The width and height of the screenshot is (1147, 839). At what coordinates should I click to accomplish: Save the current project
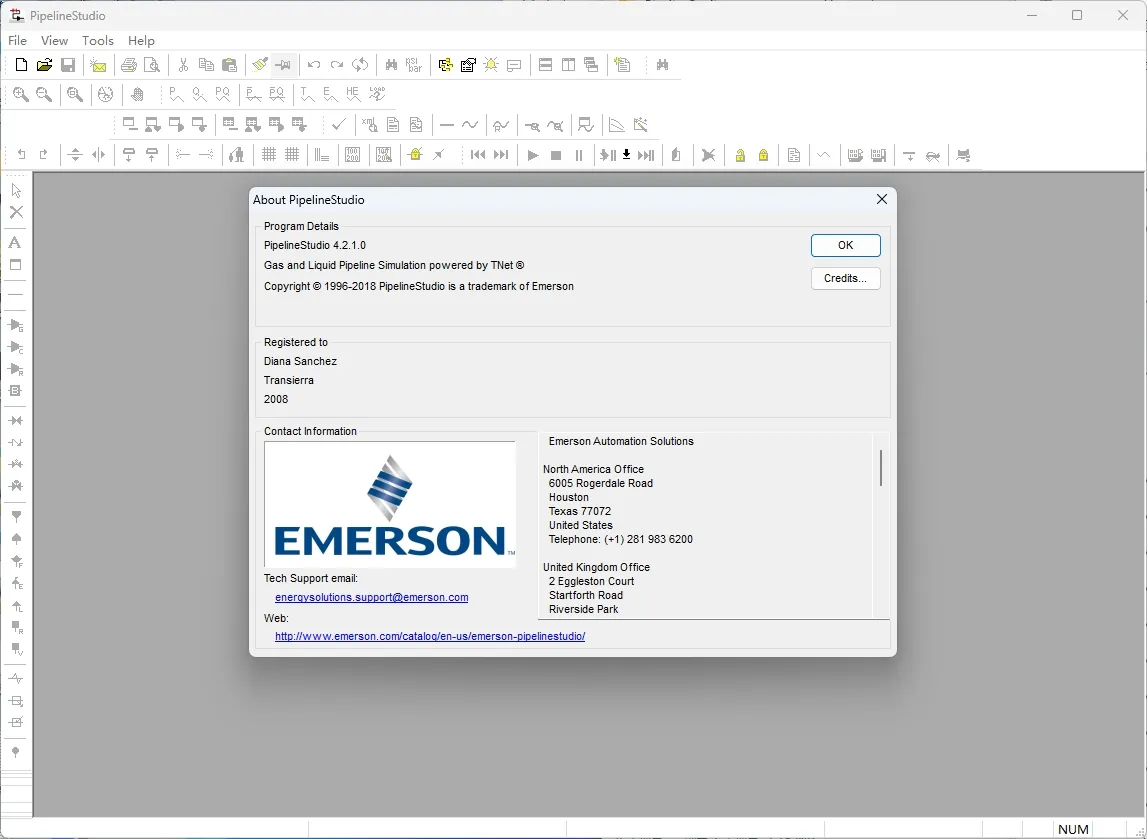click(x=68, y=64)
